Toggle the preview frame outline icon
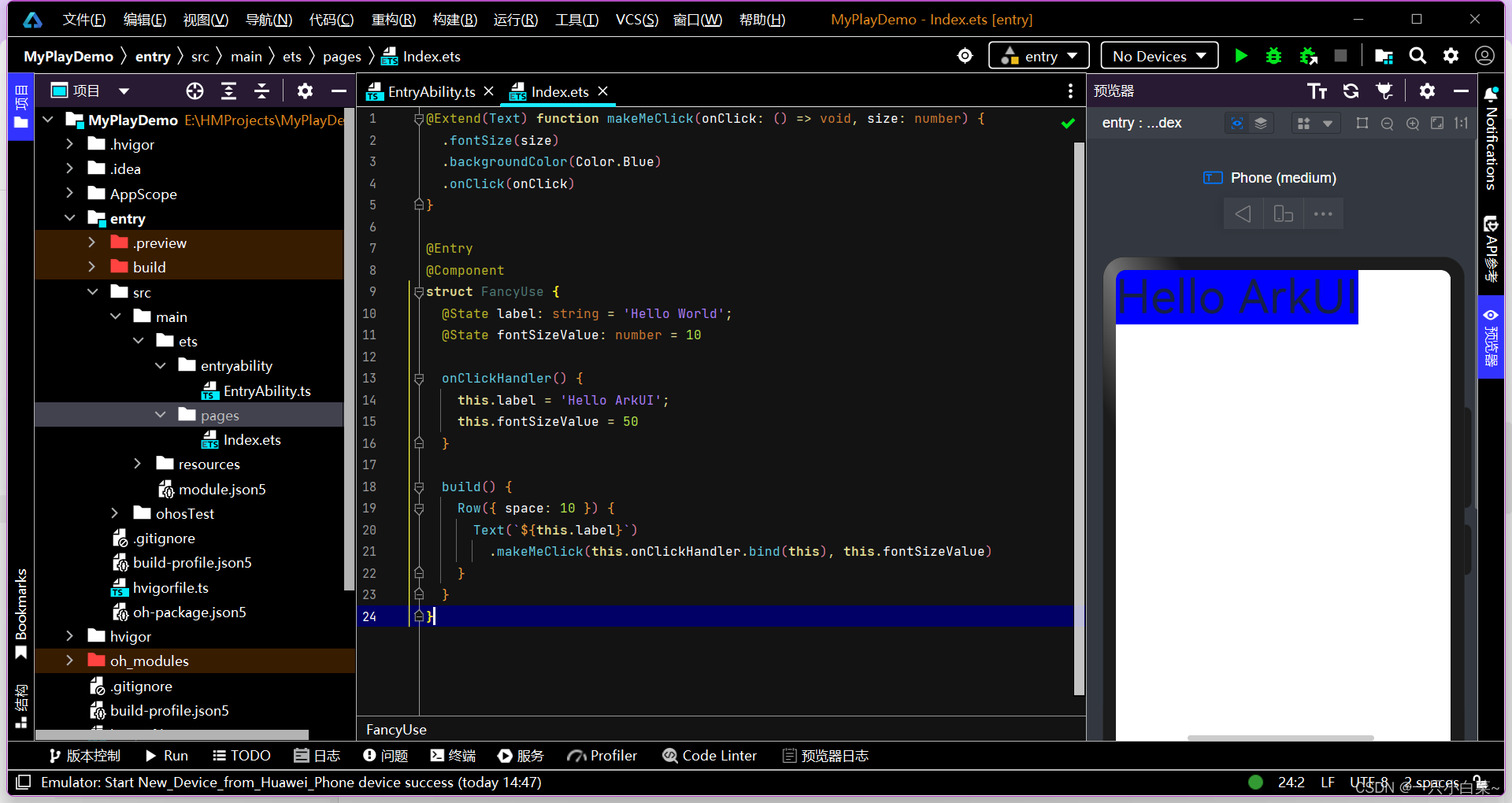1512x803 pixels. 1362,124
